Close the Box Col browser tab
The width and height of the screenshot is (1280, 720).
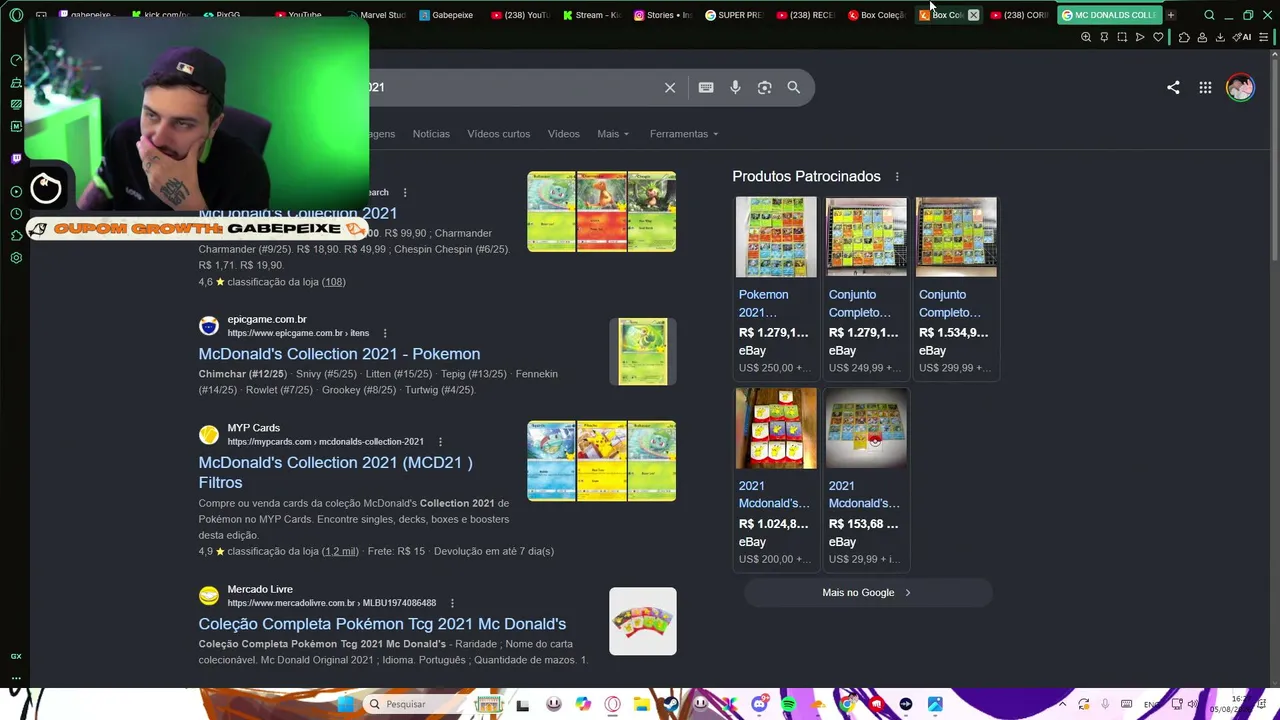tap(973, 15)
